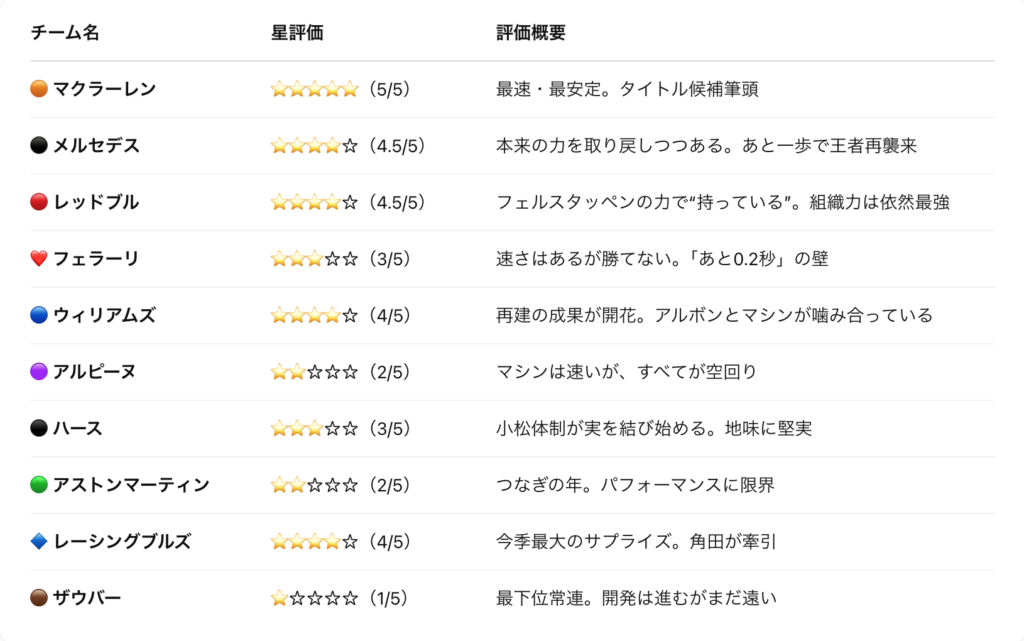Click the red circle icon beside レッドブル
This screenshot has height=641, width=1024.
[39, 202]
